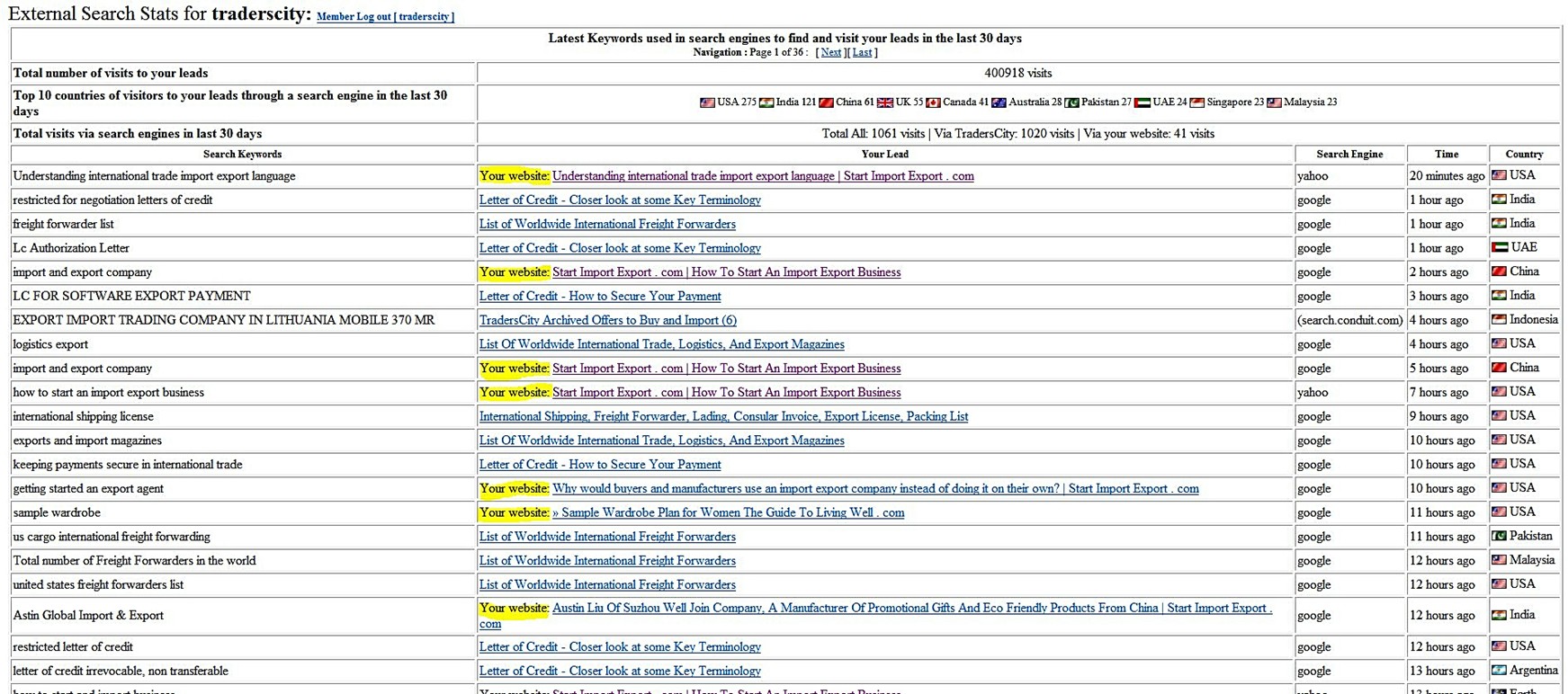1568x694 pixels.
Task: Open Magazines list link in 'logistics export' row
Action: (662, 344)
